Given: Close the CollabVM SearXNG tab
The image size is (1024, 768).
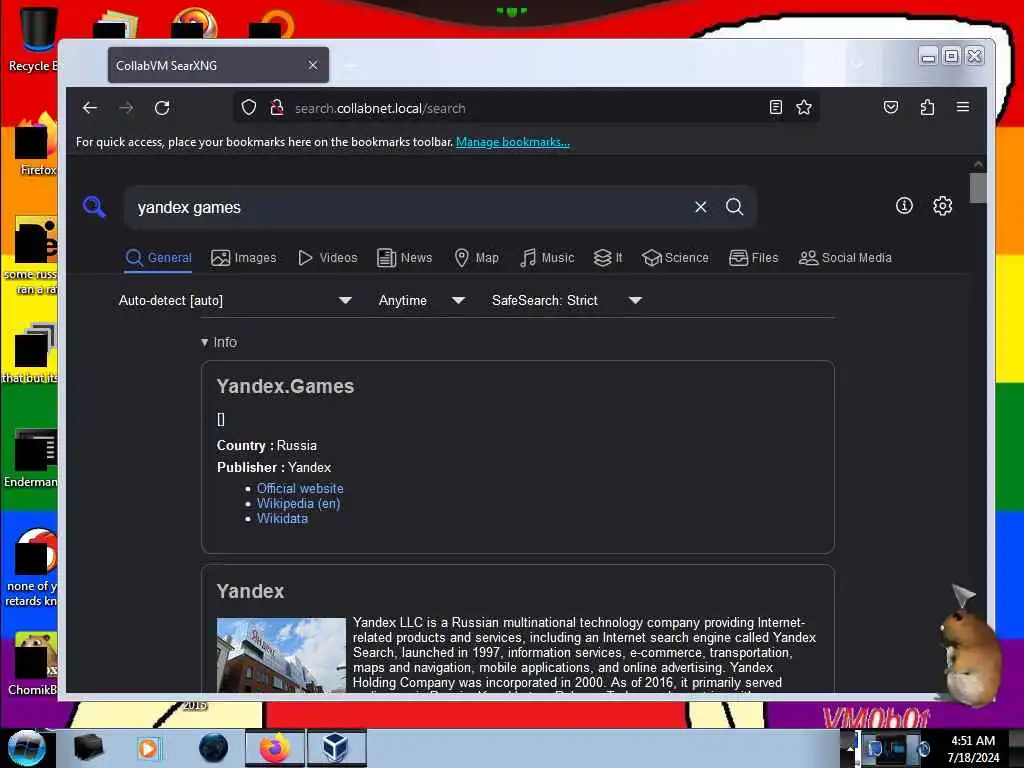Looking at the screenshot, I should coord(313,65).
